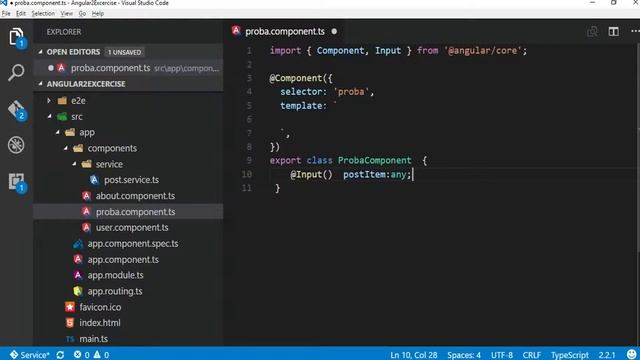Screen dimensions: 640x360
Task: Click the Angular icon of user.component.ts
Action: 86,228
